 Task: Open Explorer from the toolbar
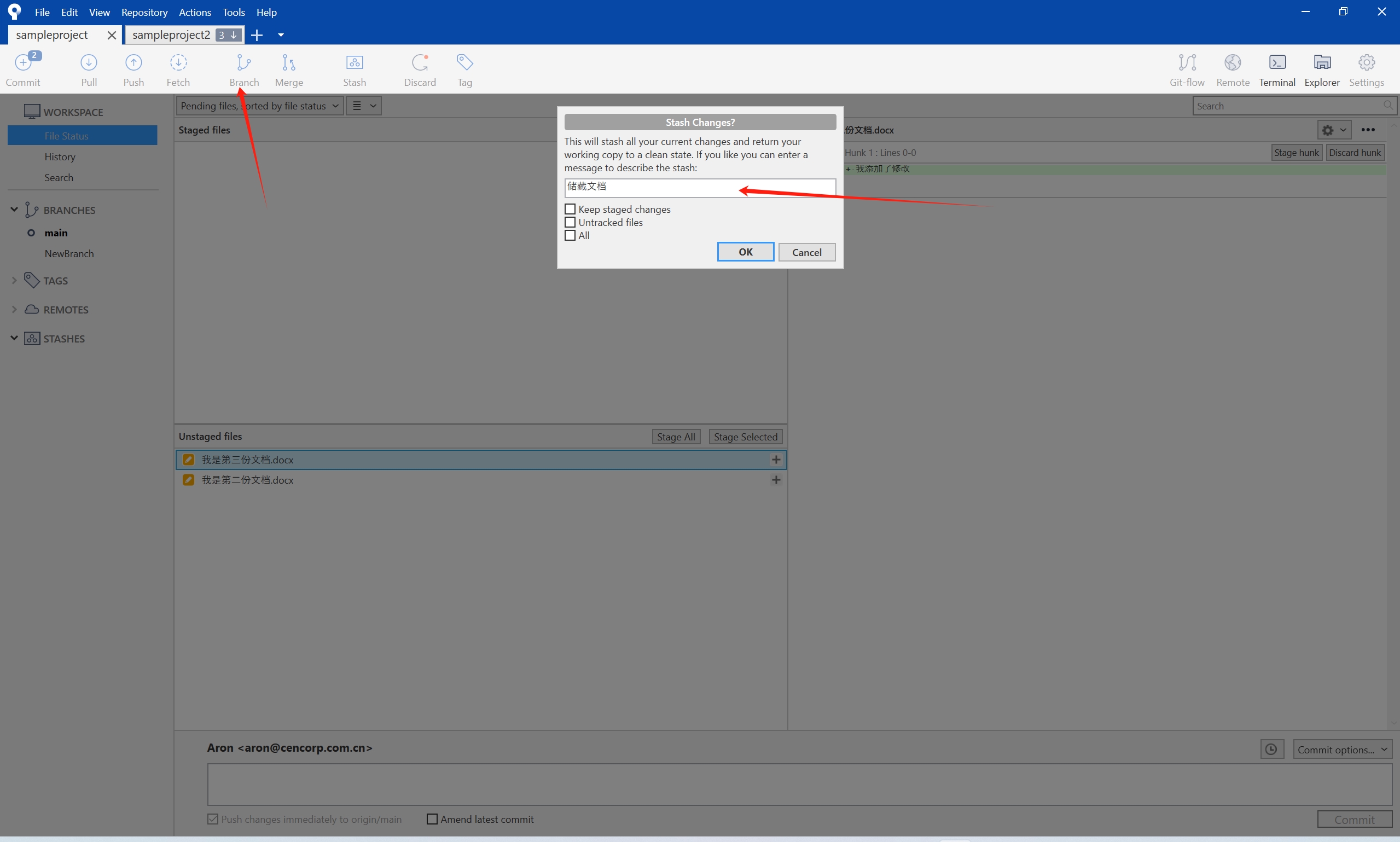pyautogui.click(x=1322, y=69)
